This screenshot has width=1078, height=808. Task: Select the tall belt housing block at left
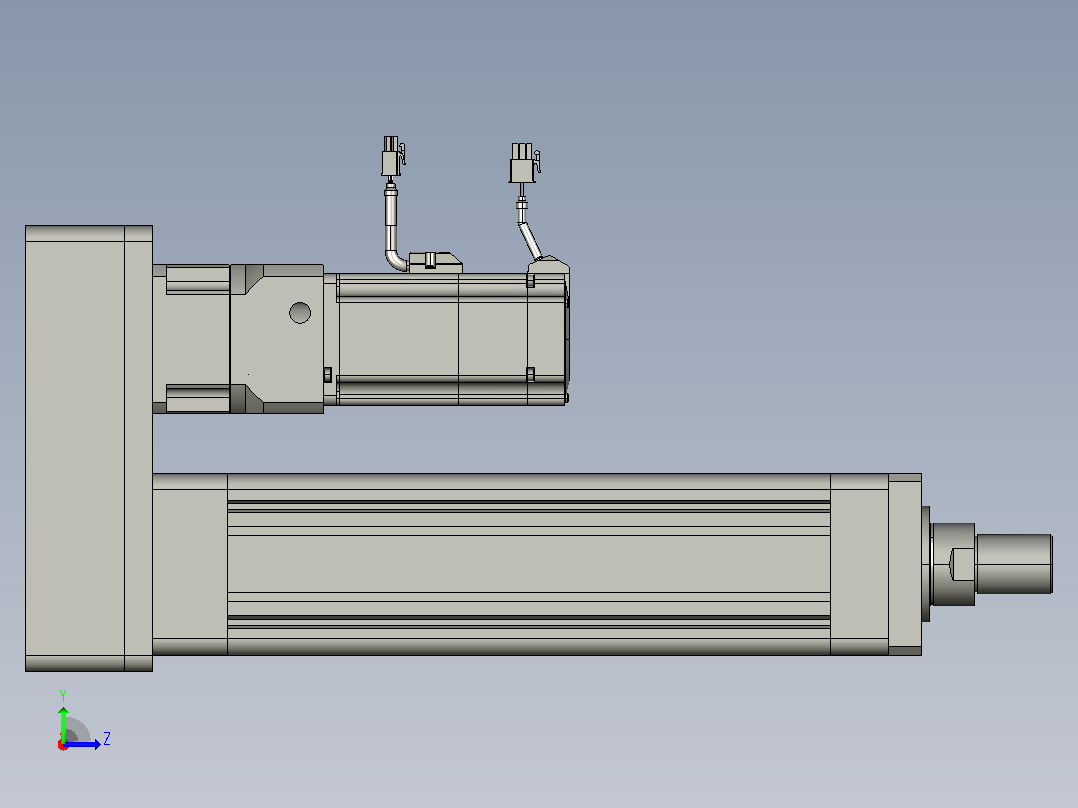click(x=89, y=448)
